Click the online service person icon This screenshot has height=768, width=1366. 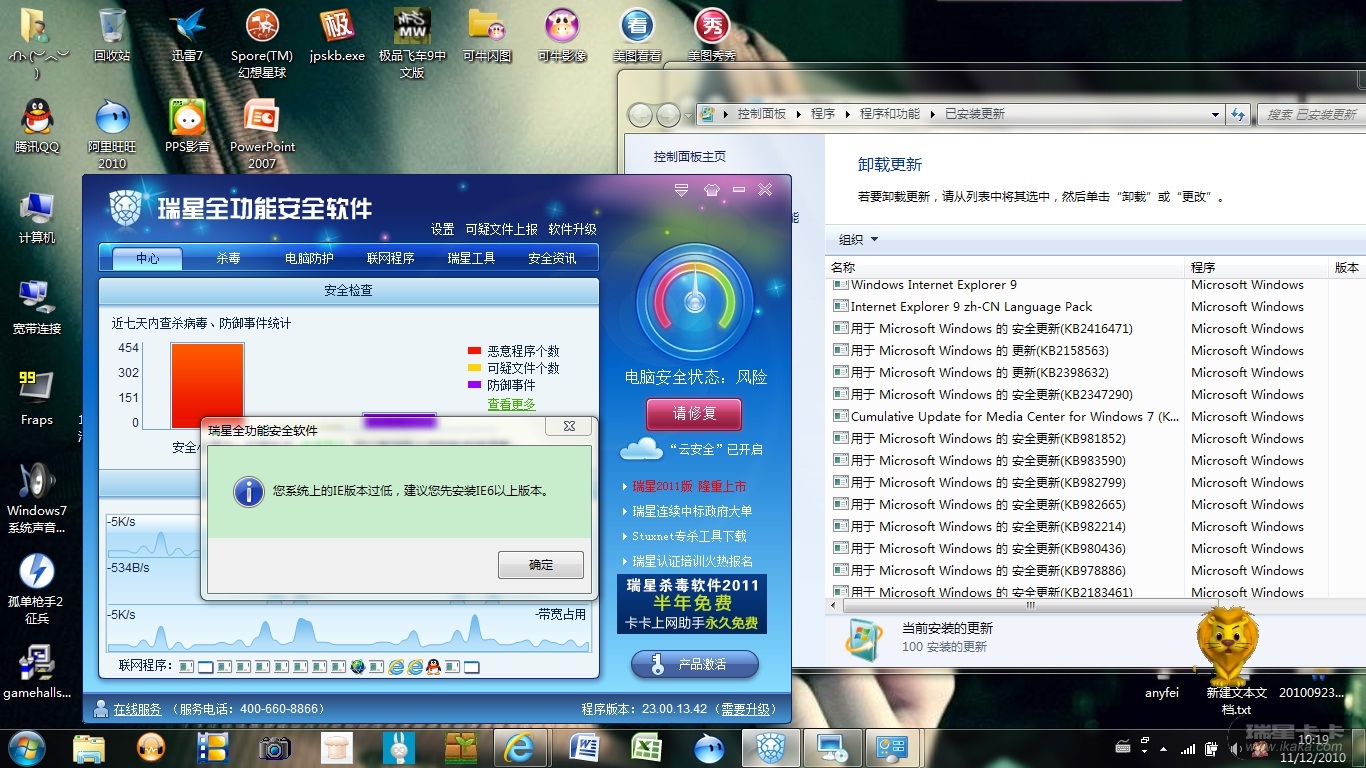tap(100, 709)
